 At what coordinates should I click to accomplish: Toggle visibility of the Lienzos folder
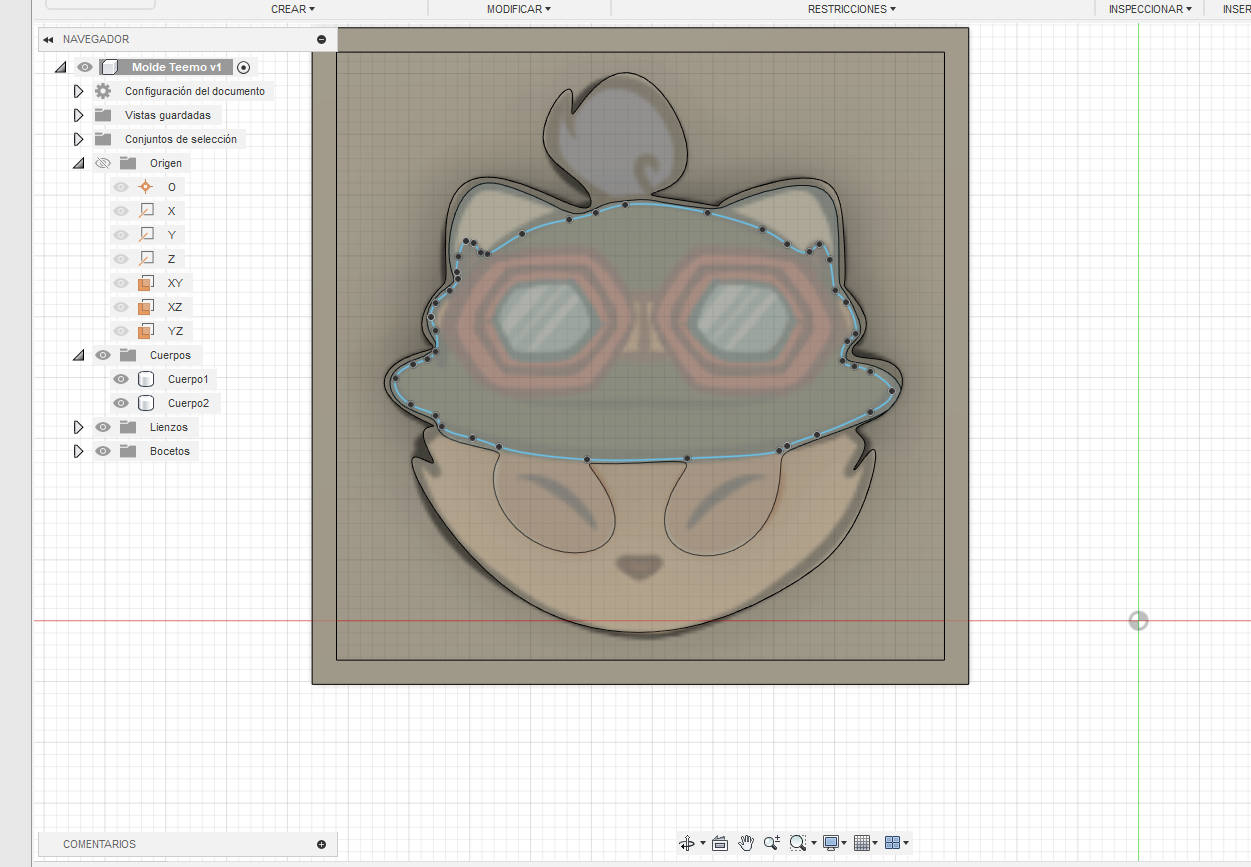pos(102,427)
